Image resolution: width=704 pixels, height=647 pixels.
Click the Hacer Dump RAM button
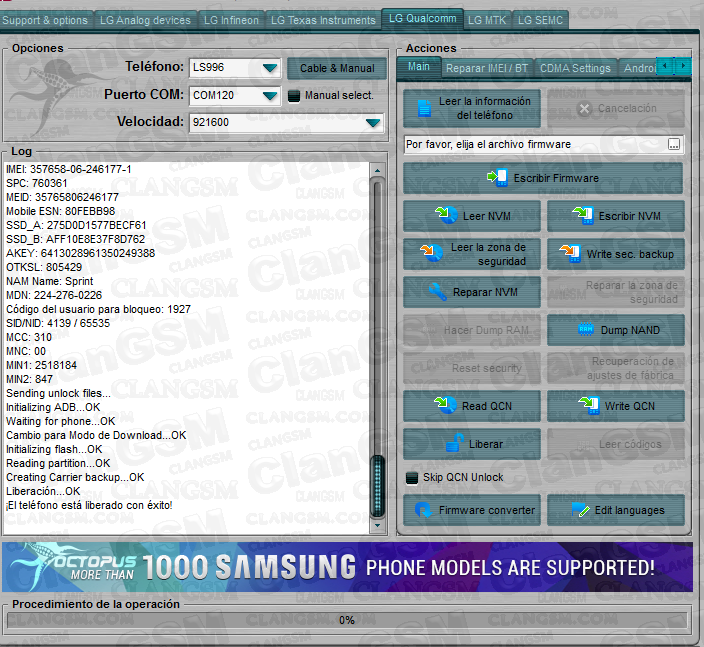pos(472,330)
